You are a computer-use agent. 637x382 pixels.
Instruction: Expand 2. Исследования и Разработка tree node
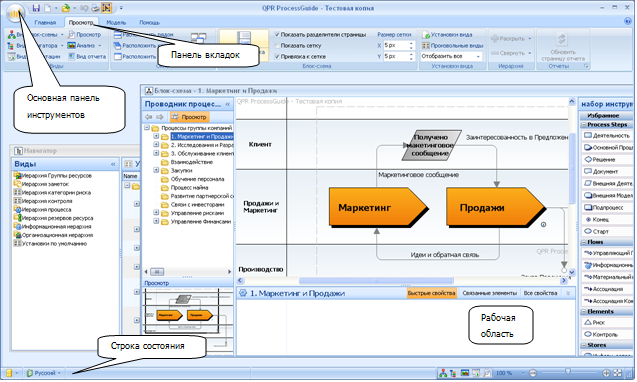click(x=156, y=145)
